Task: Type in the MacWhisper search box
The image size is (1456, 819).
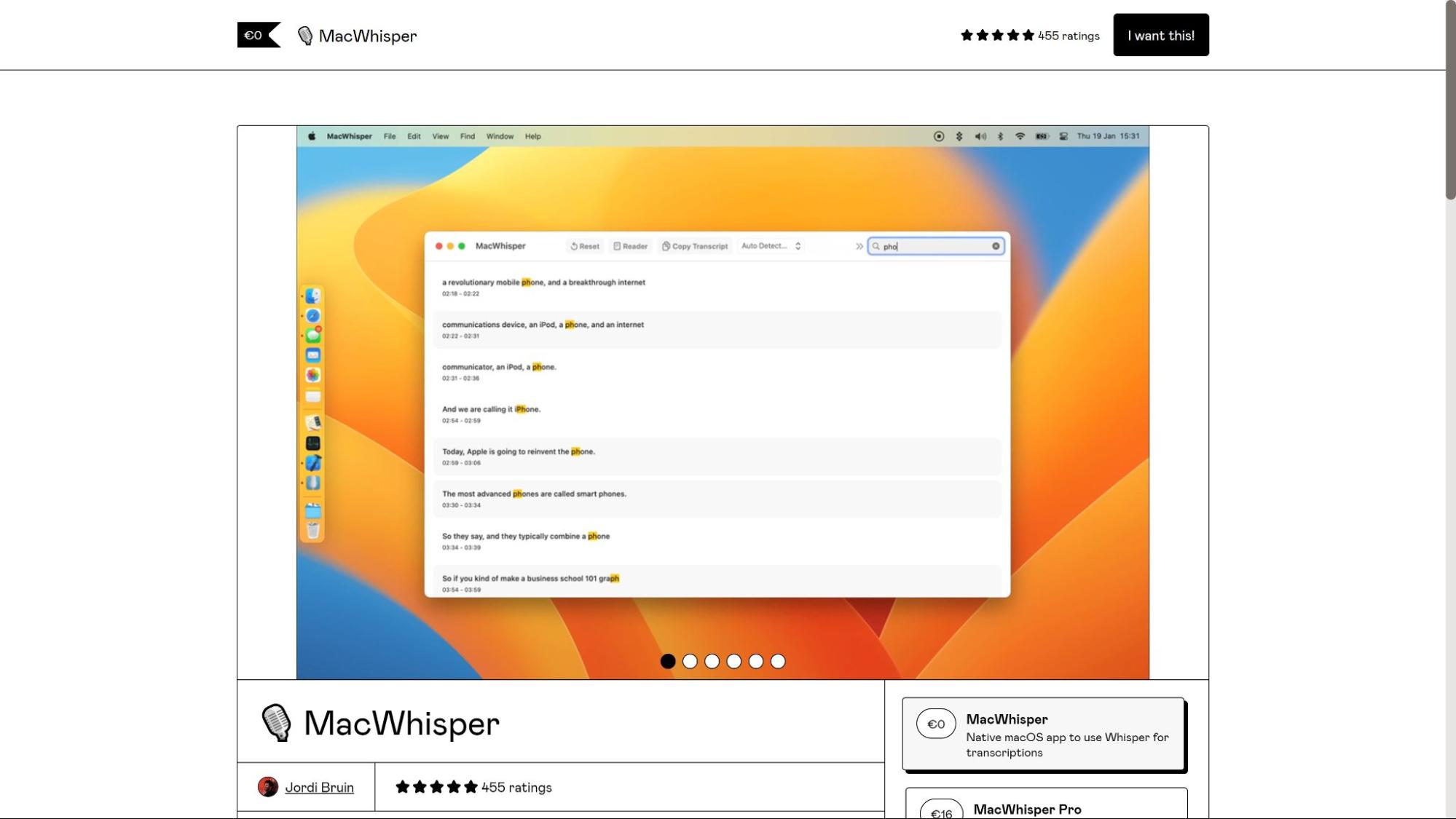Action: tap(935, 245)
